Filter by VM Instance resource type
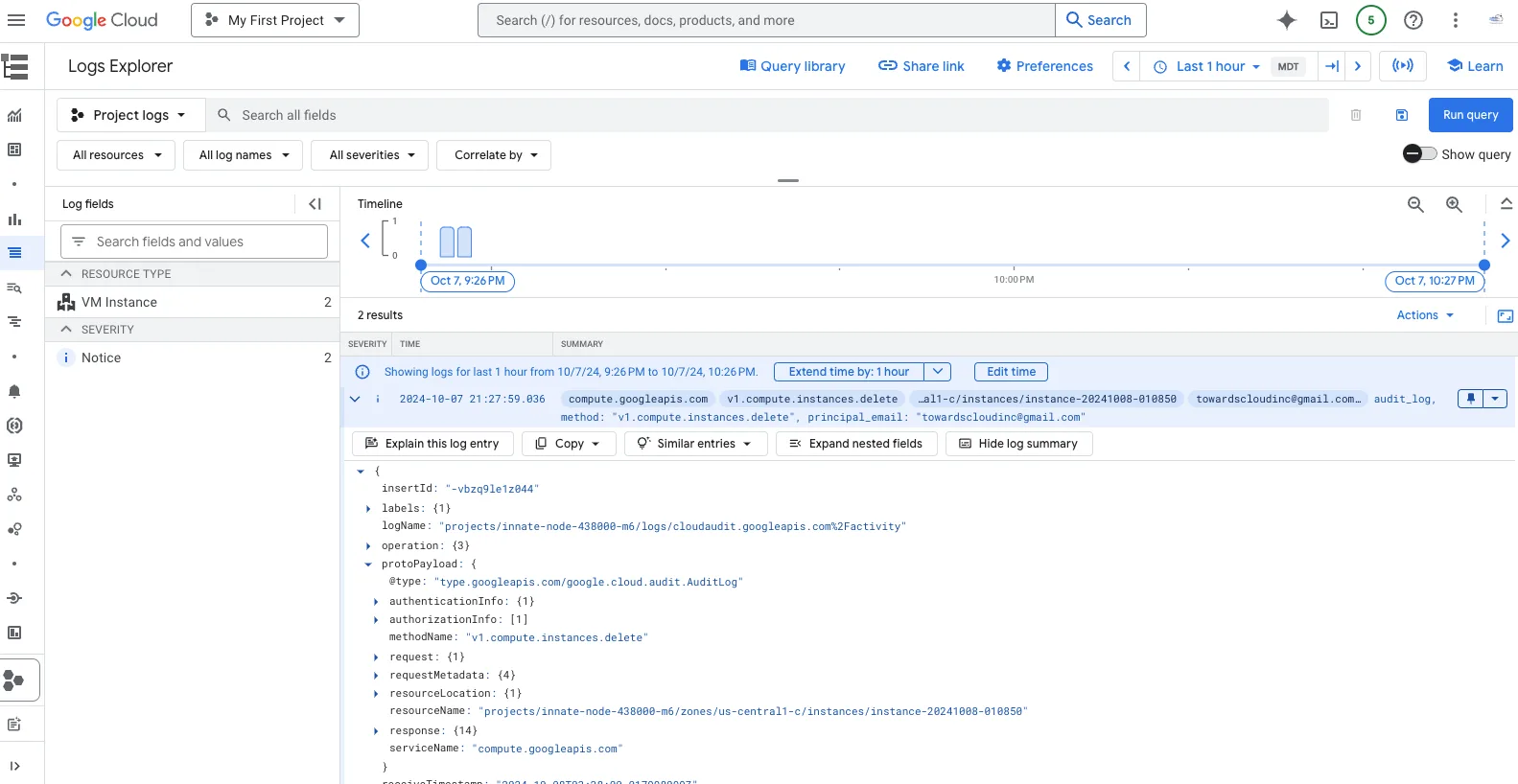Image resolution: width=1518 pixels, height=784 pixels. tap(194, 302)
